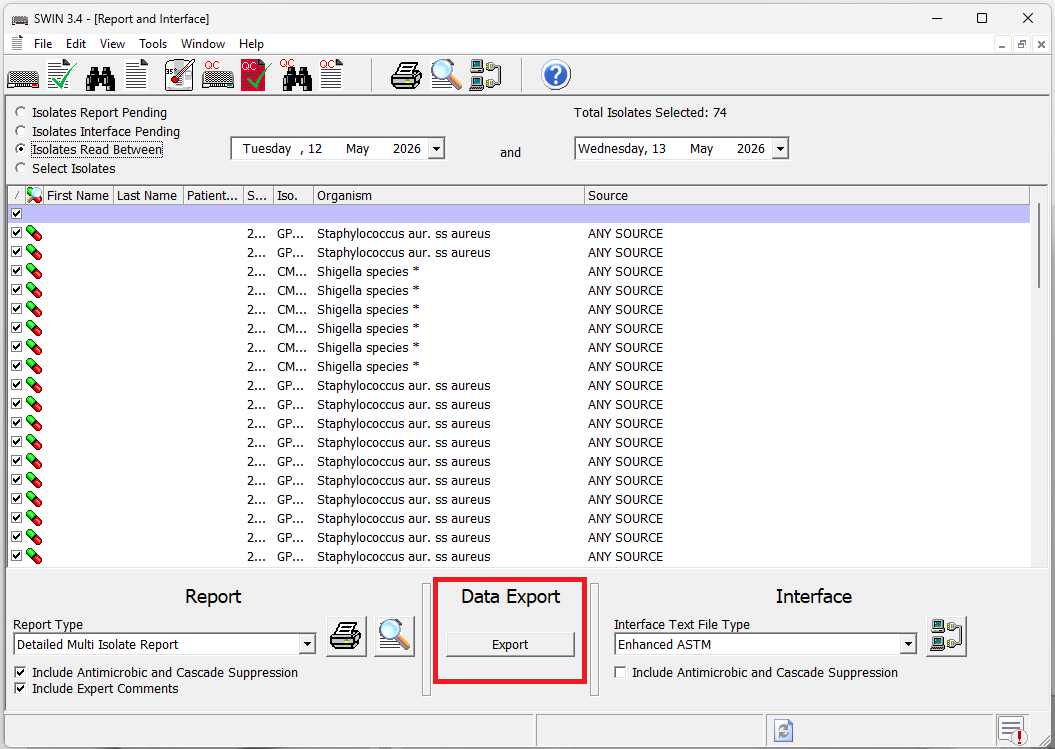Image resolution: width=1055 pixels, height=749 pixels.
Task: Click the magnifier preview icon in top toolbar
Action: (446, 75)
